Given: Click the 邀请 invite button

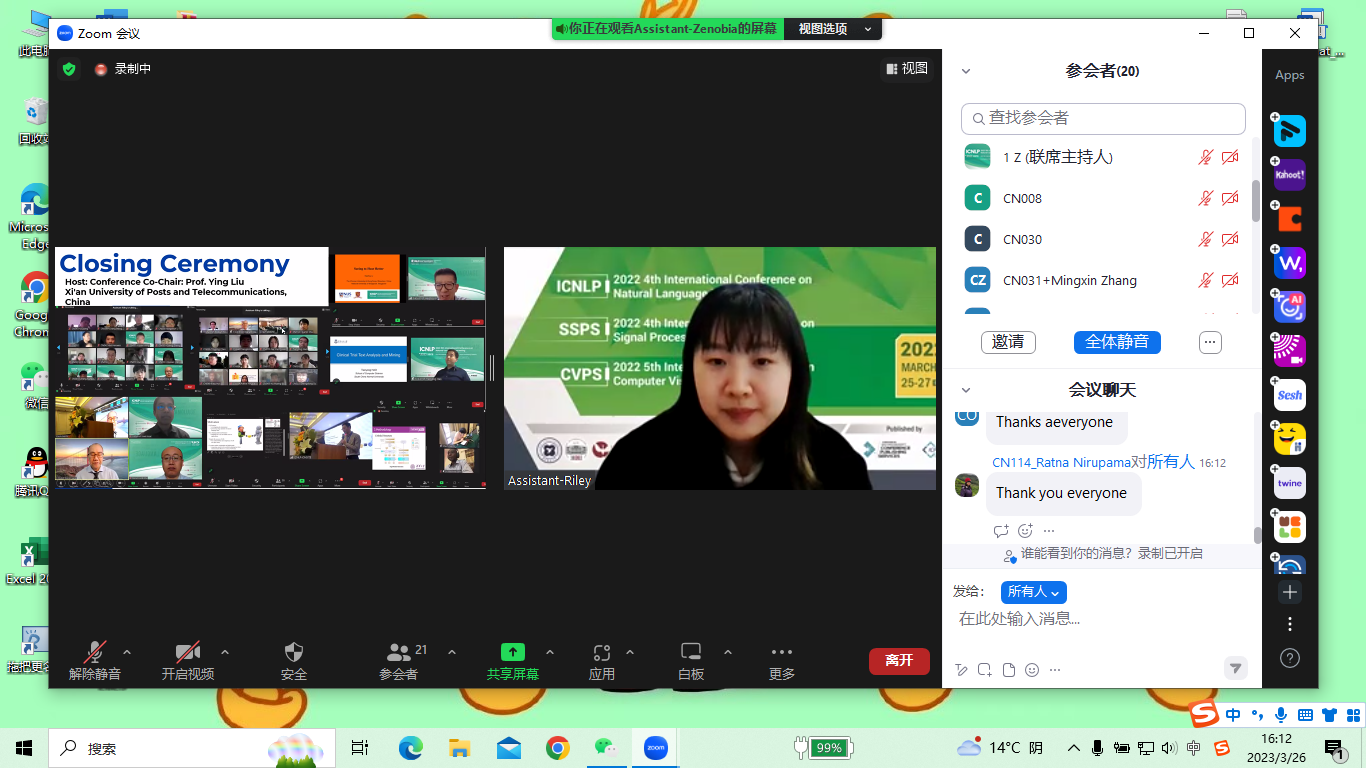Looking at the screenshot, I should (1008, 342).
